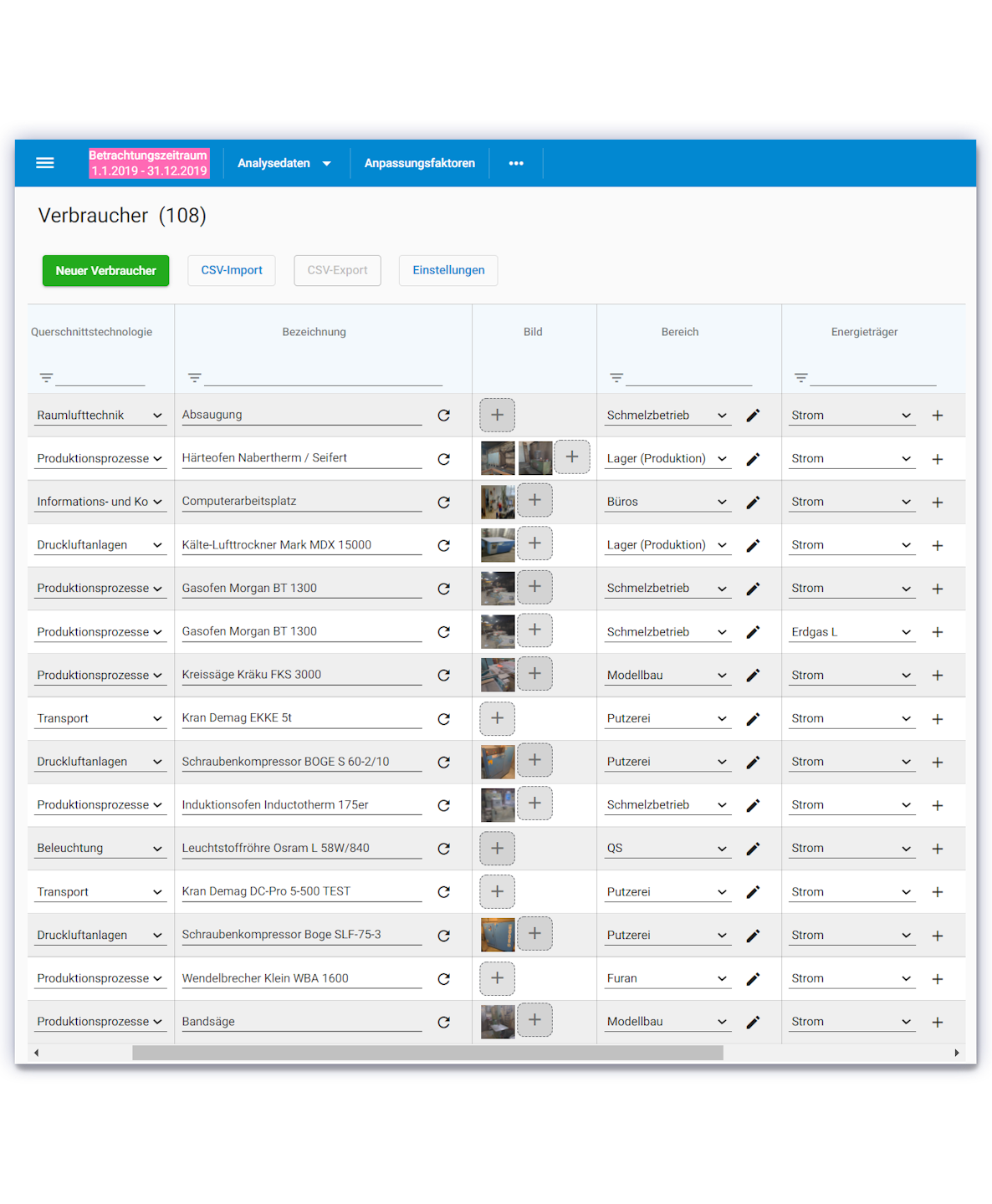Click filter icon under Bezeichnung

coord(195,378)
